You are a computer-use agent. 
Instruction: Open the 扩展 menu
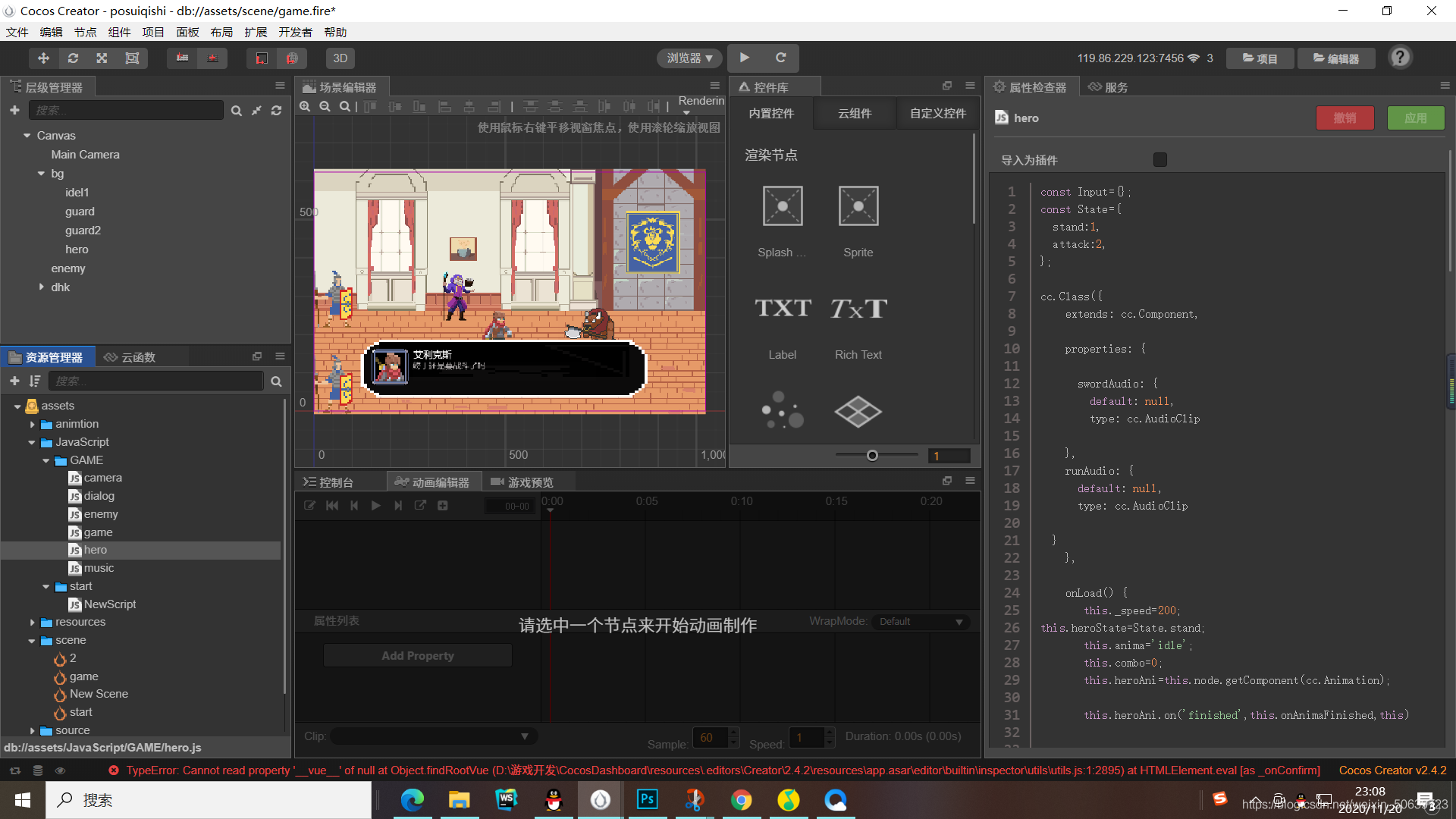click(x=256, y=32)
